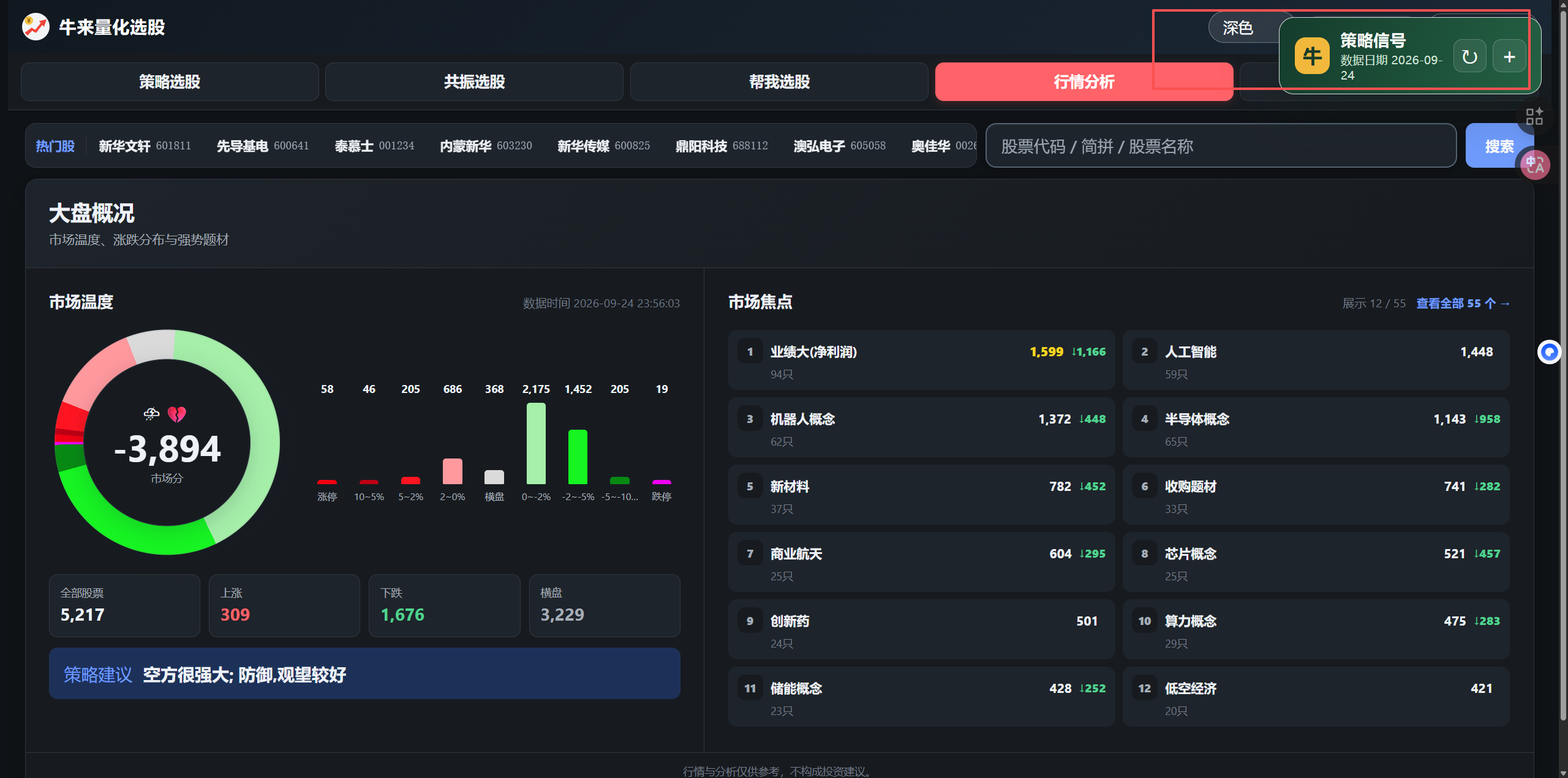Open hot stock 新华传媒 600825
The height and width of the screenshot is (778, 1568).
click(603, 146)
